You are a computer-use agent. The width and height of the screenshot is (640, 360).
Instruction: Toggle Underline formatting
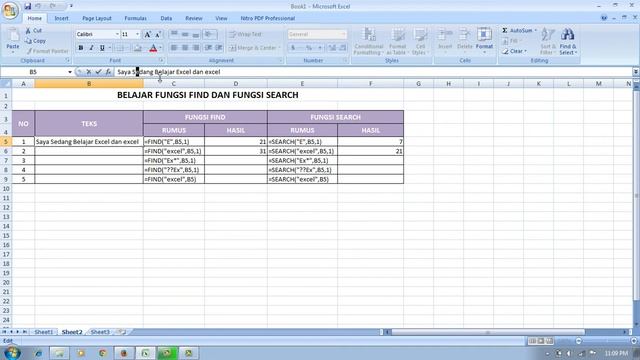coord(102,48)
